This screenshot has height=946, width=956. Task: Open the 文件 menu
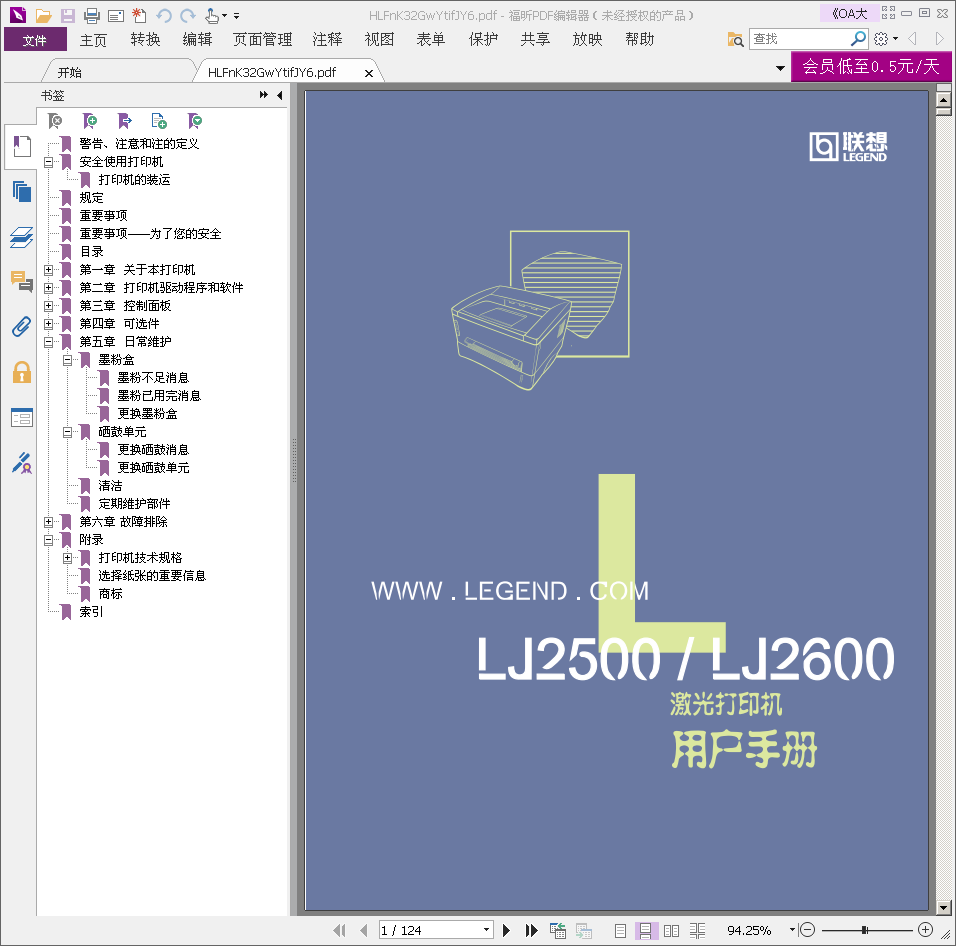click(x=35, y=40)
